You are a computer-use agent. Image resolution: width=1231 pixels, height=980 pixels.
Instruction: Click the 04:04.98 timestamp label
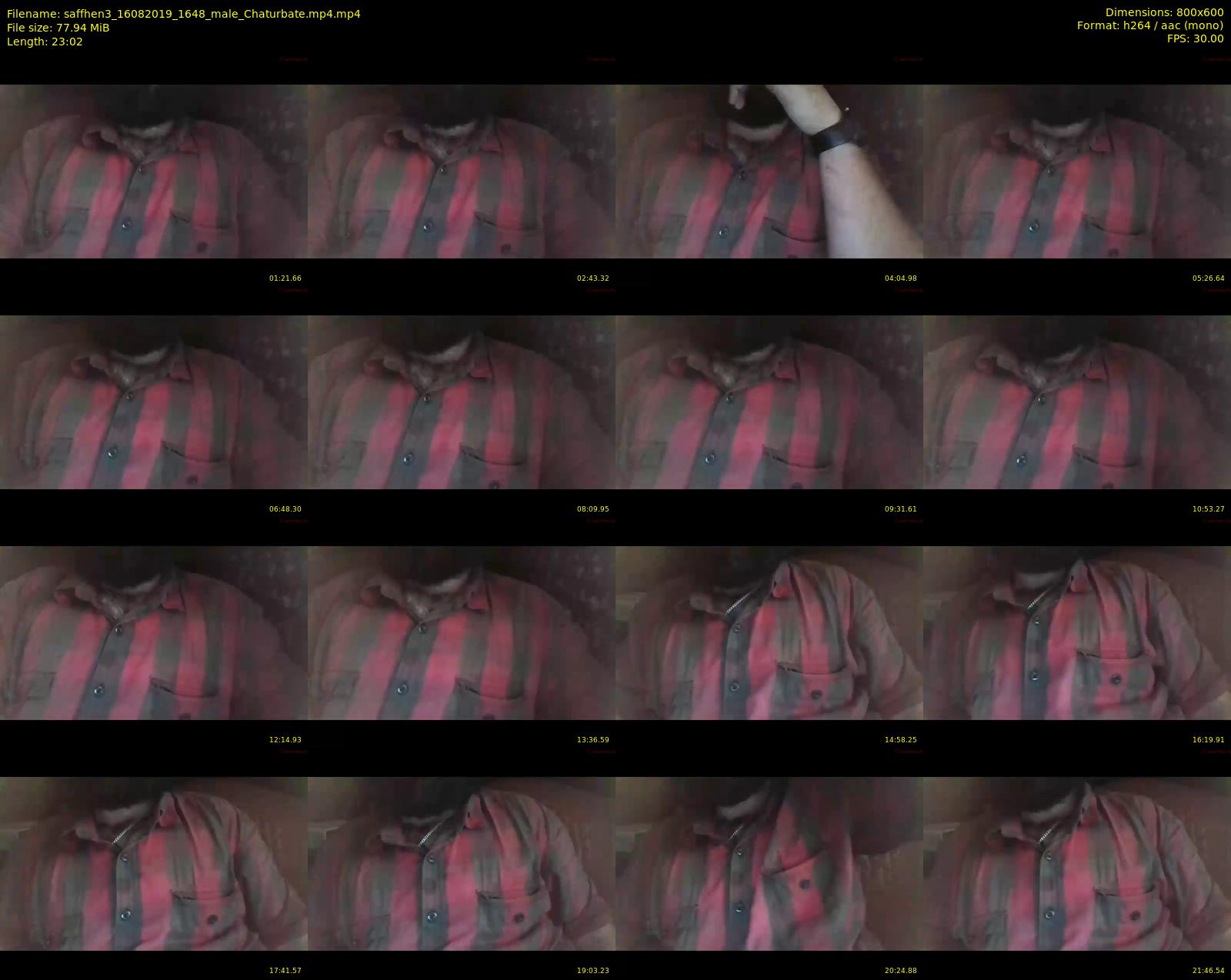pos(901,278)
